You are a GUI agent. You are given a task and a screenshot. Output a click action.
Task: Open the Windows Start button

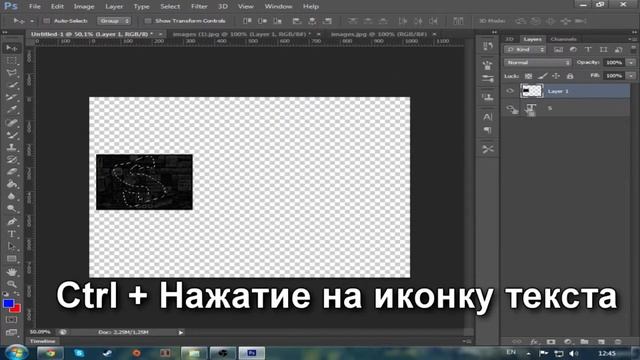tap(16, 352)
